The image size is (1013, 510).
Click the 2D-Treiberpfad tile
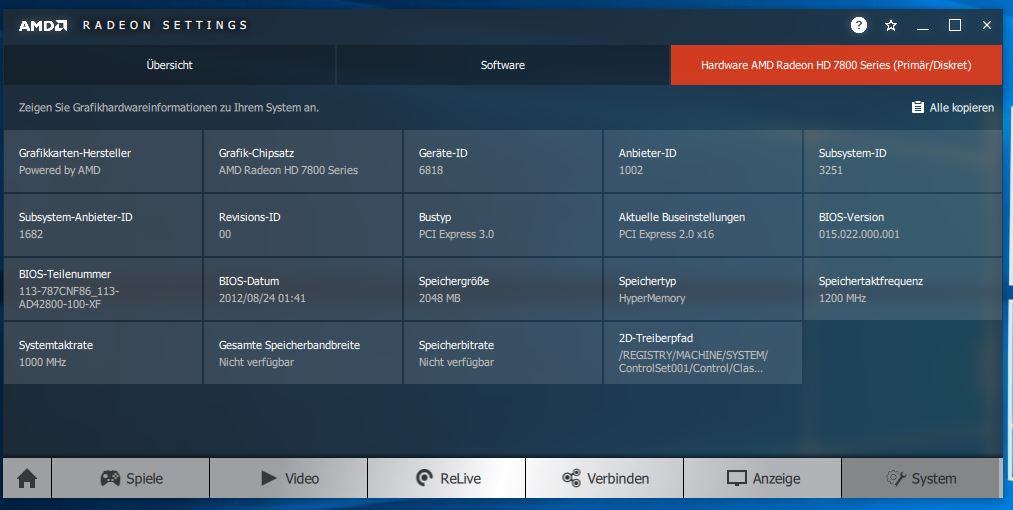[703, 353]
